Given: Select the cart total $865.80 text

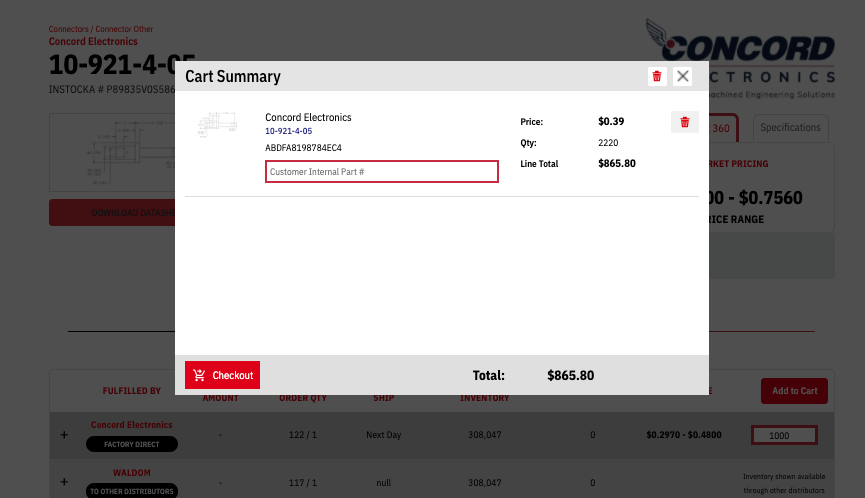Looking at the screenshot, I should tap(570, 376).
